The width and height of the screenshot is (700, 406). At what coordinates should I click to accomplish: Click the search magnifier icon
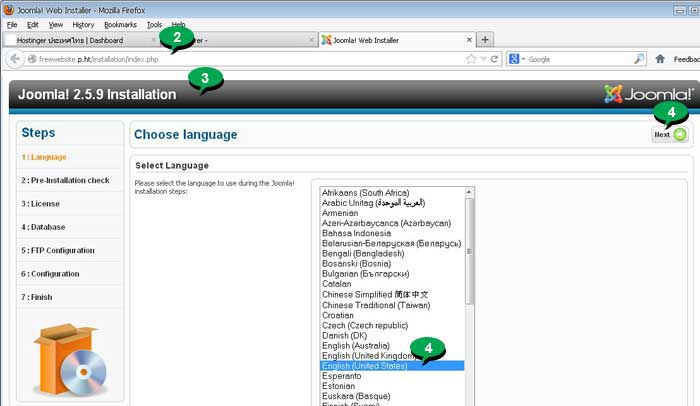[639, 59]
